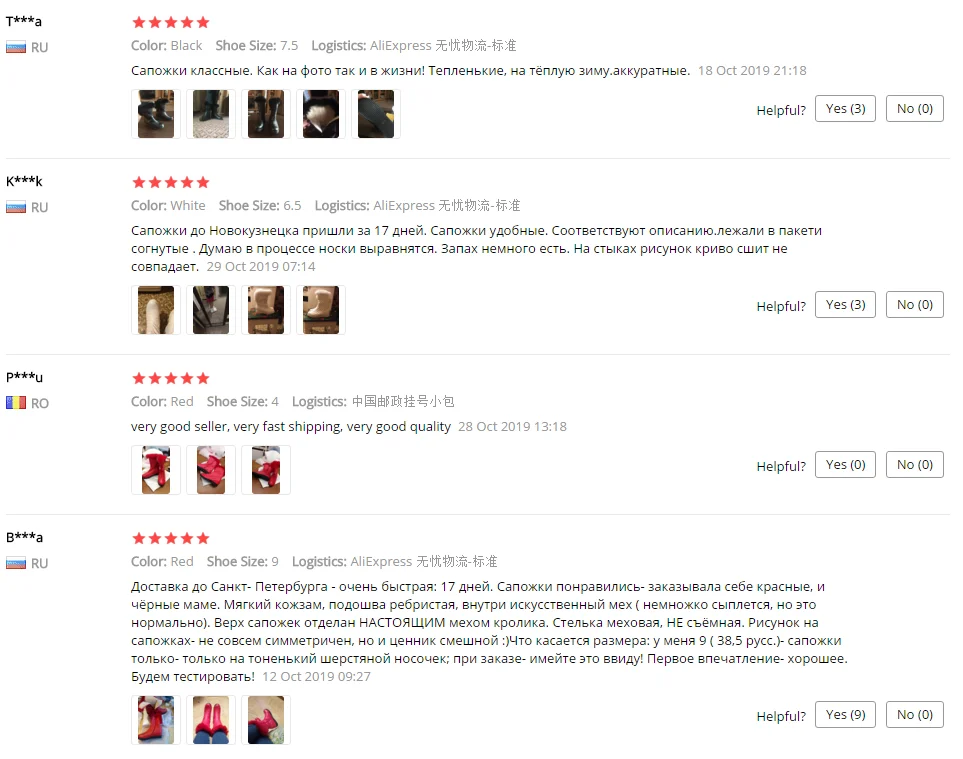
Task: Click the five-star rating on K***k's review
Action: tap(171, 182)
